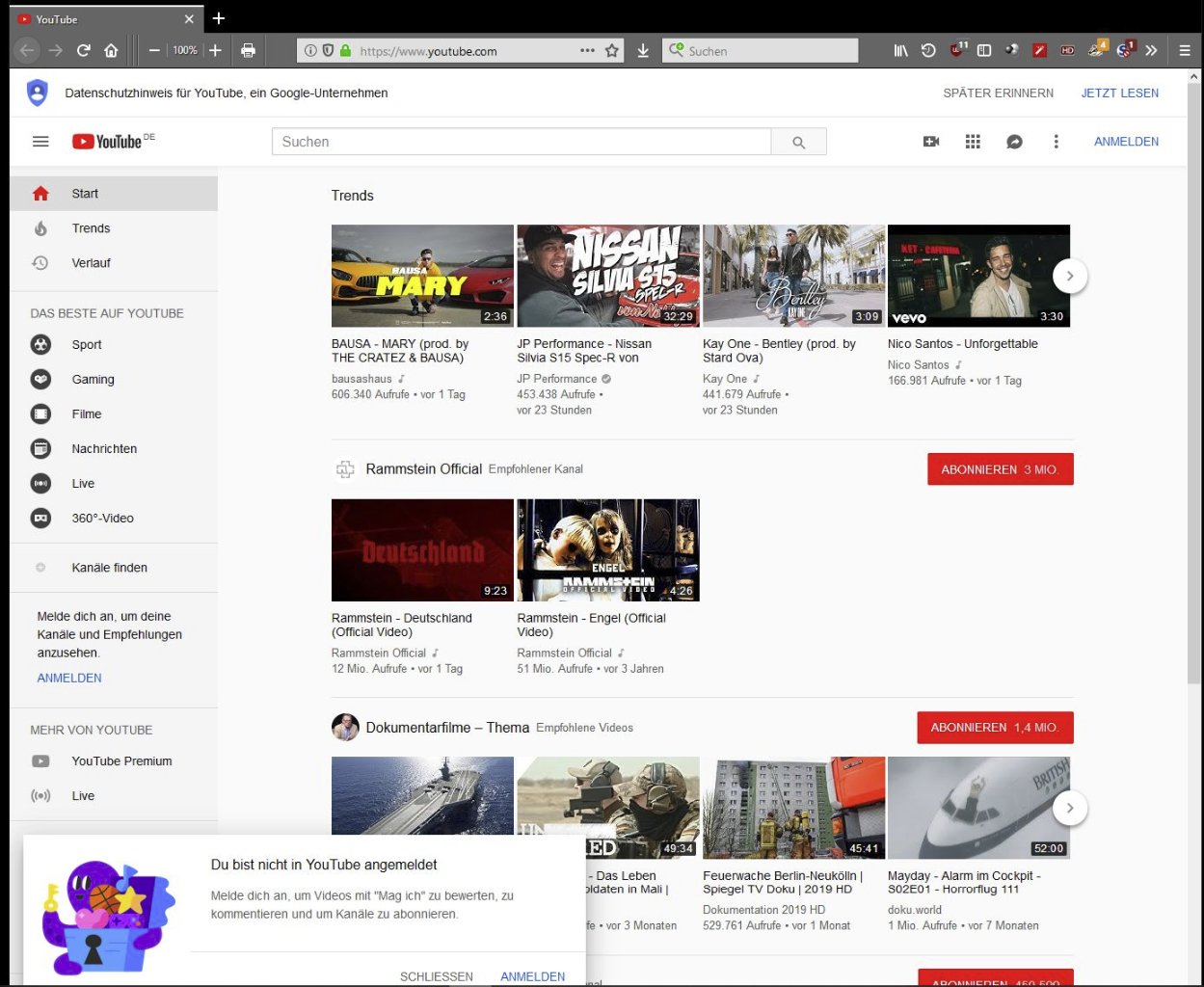The height and width of the screenshot is (987, 1204).
Task: Dismiss popup with SCHLIESSEN
Action: click(437, 976)
